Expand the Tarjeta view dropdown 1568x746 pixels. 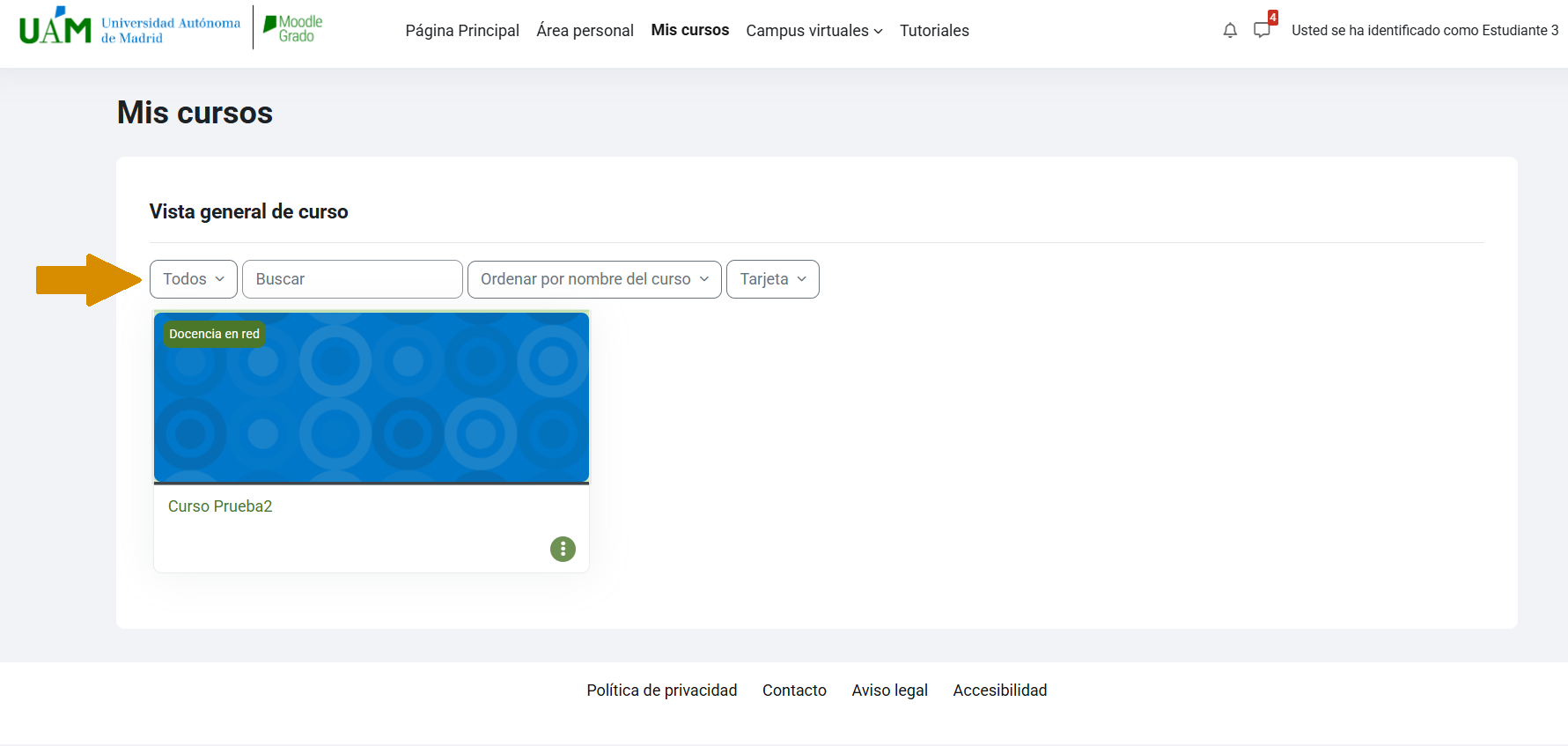(x=772, y=279)
